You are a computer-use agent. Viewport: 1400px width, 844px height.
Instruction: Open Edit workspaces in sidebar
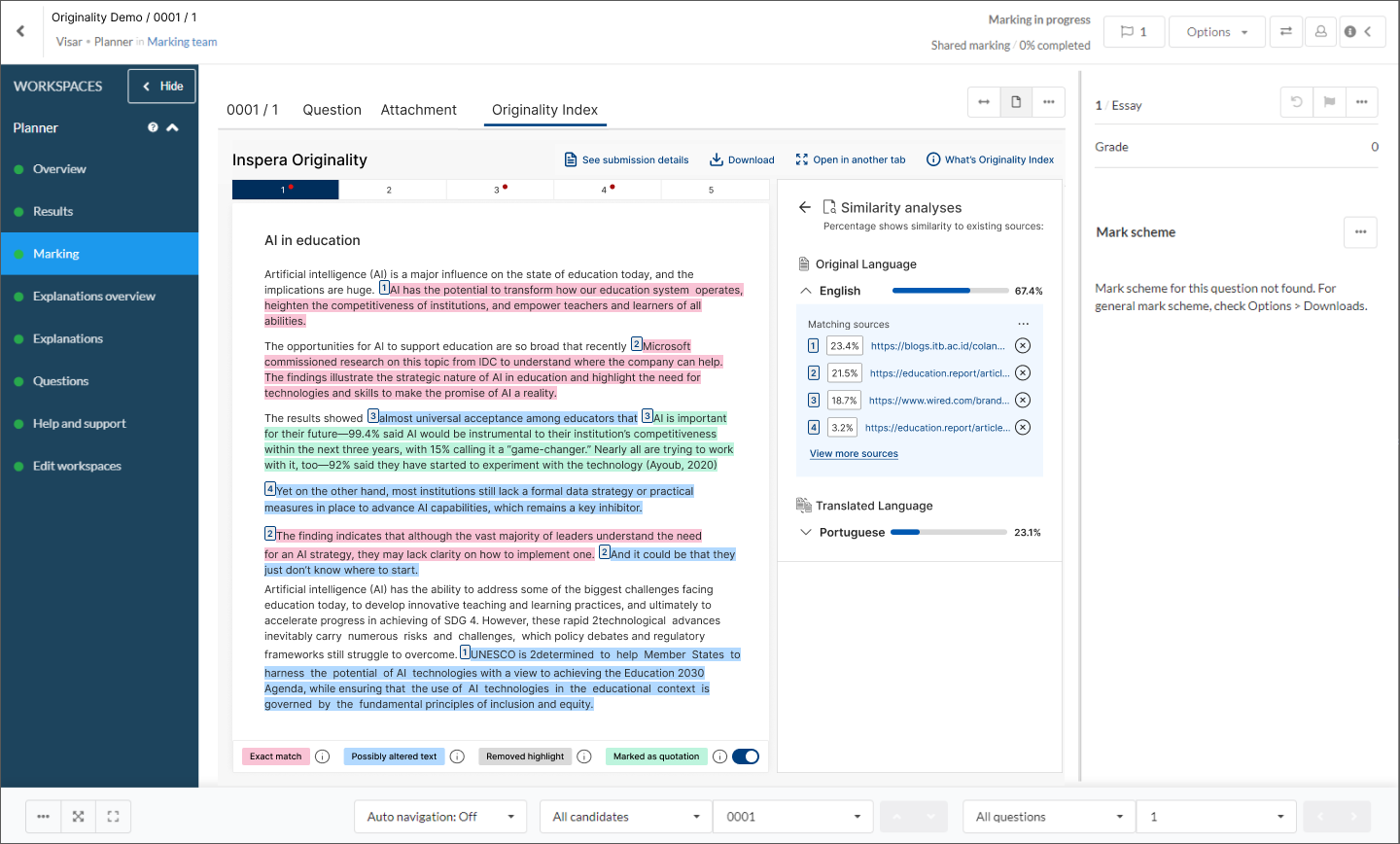(x=99, y=466)
